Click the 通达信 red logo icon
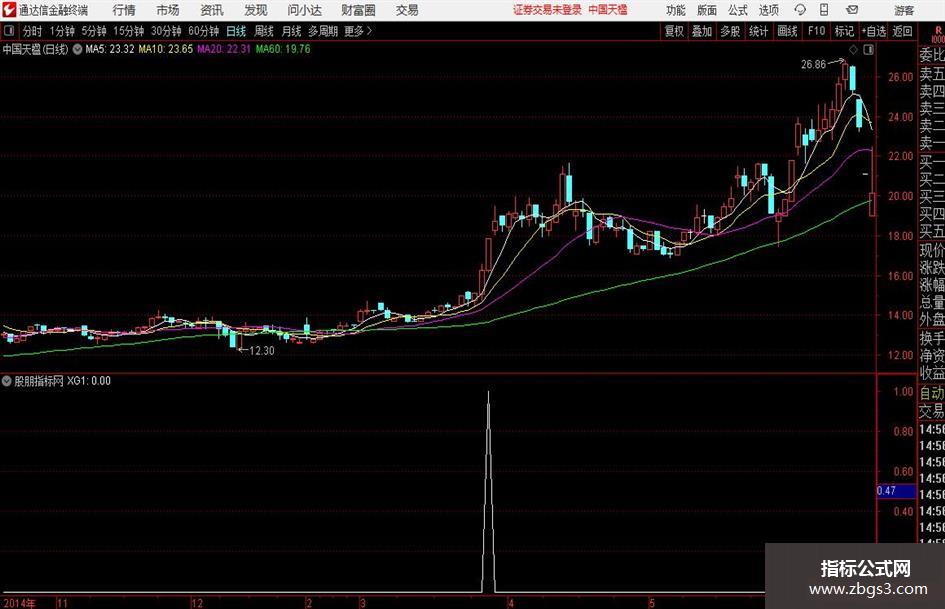Screen dimensions: 945x609 (9, 10)
